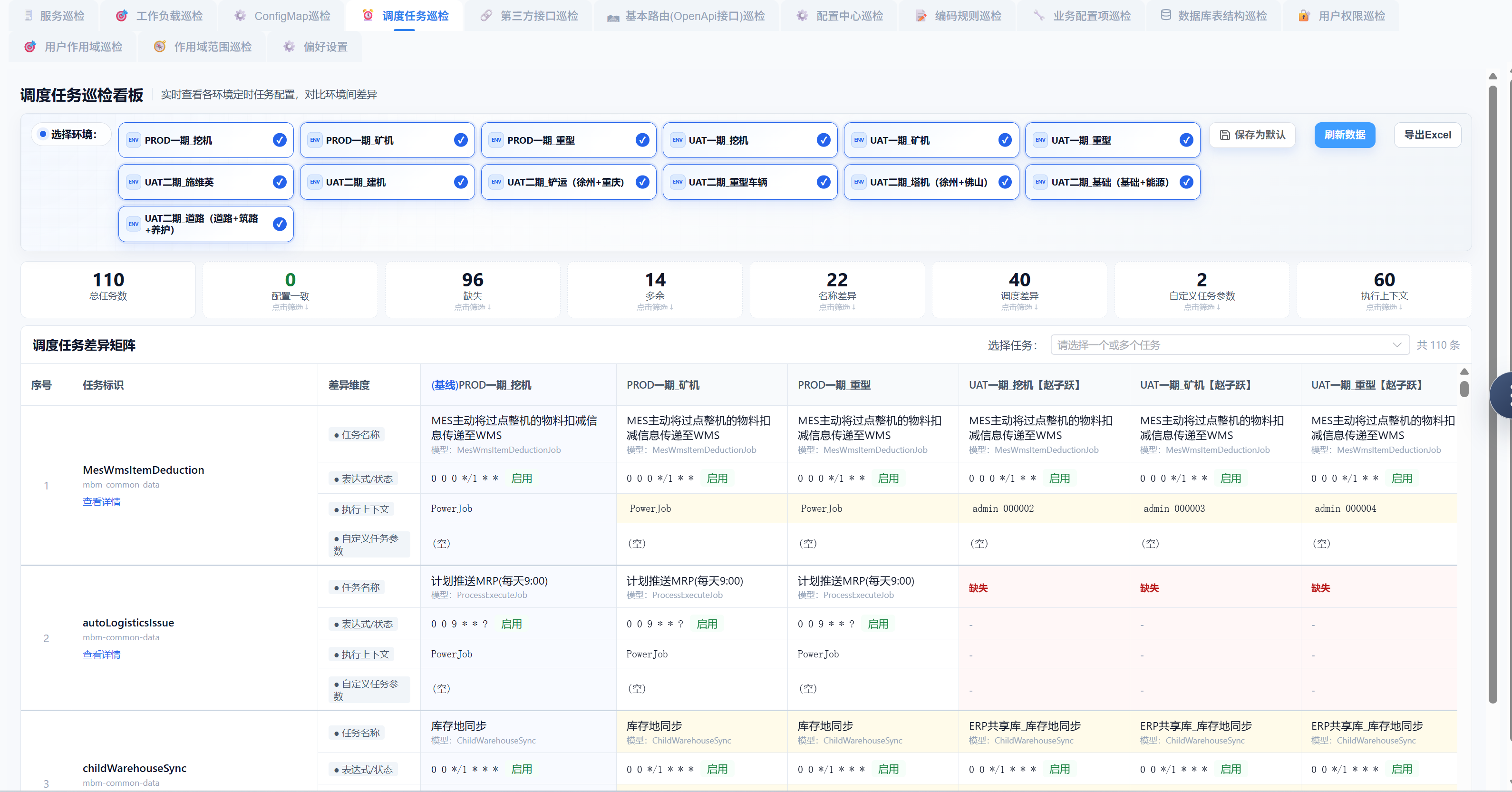Click ENV badge icon of PROD一期_重型
1512x792 pixels.
496,140
